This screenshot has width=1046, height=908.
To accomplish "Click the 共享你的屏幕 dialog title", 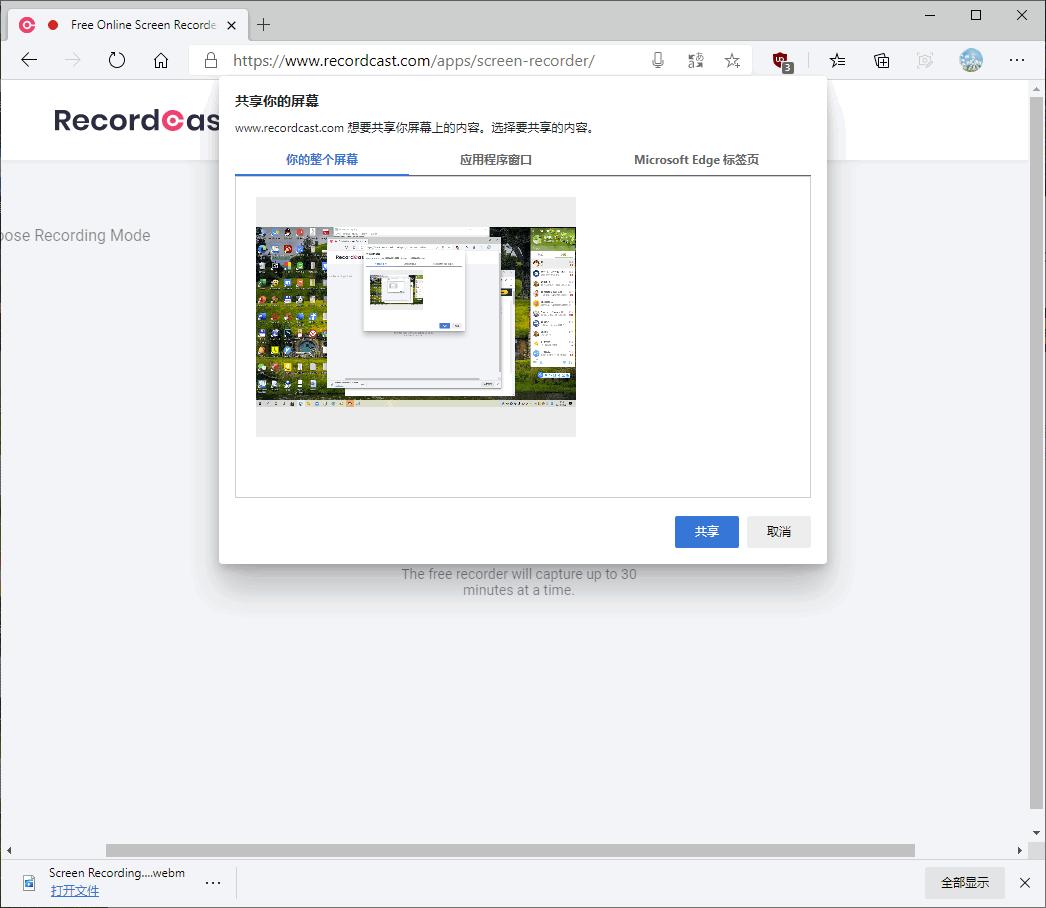I will [x=277, y=101].
